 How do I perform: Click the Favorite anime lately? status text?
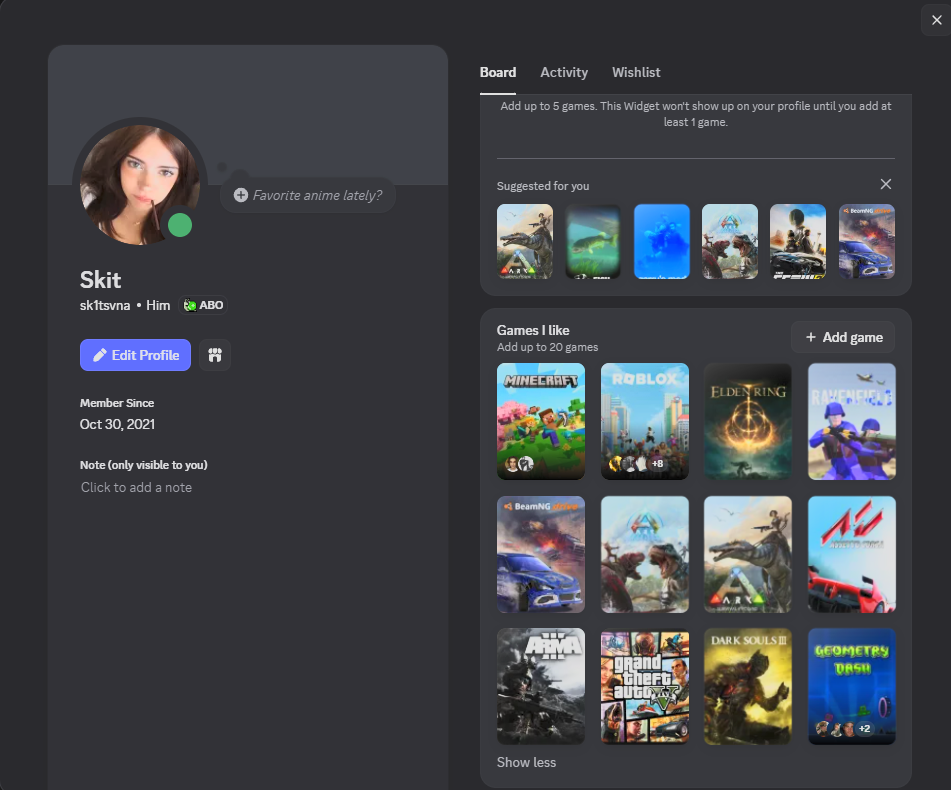coord(317,195)
